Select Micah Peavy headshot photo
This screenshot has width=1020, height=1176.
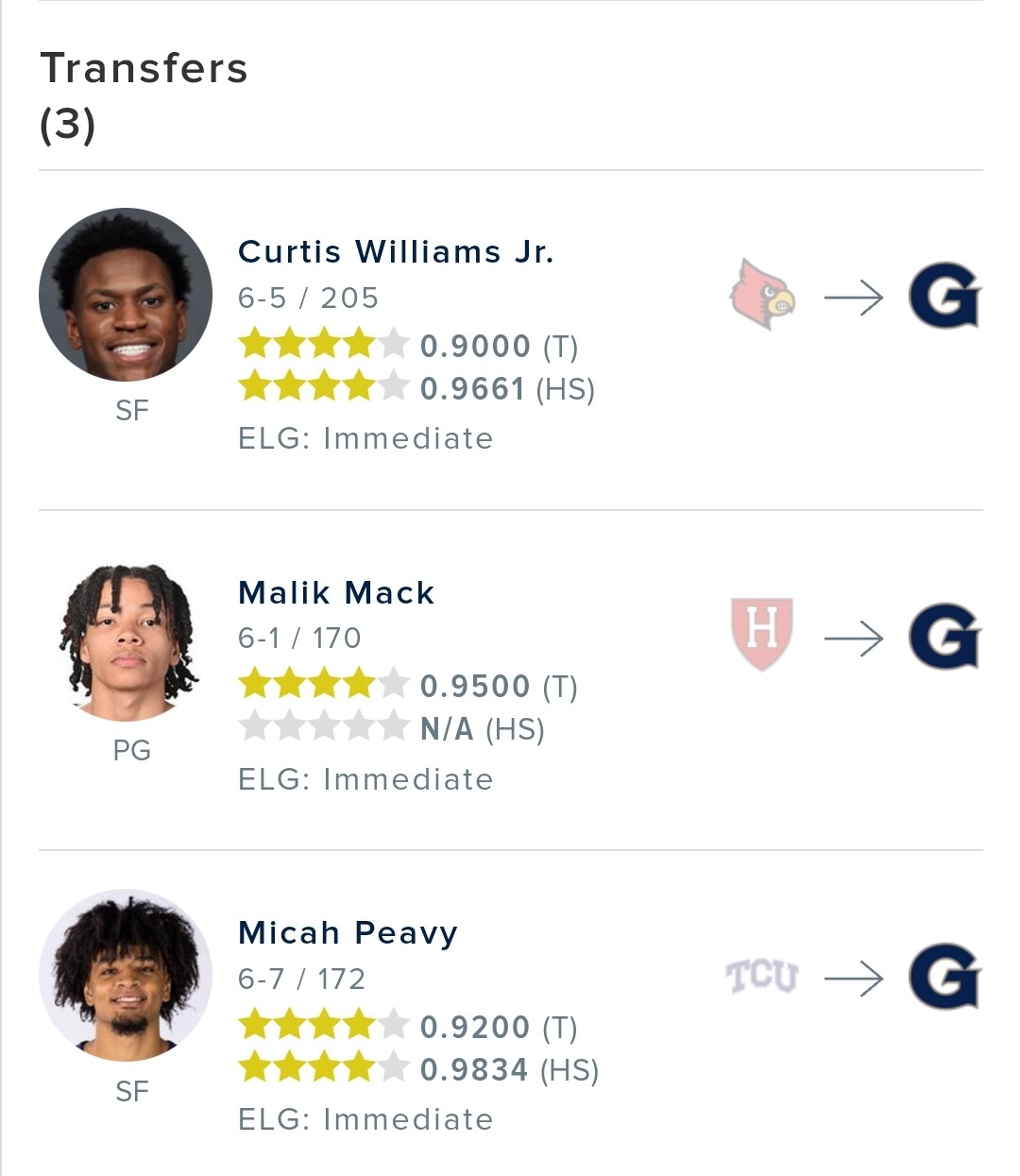(126, 975)
